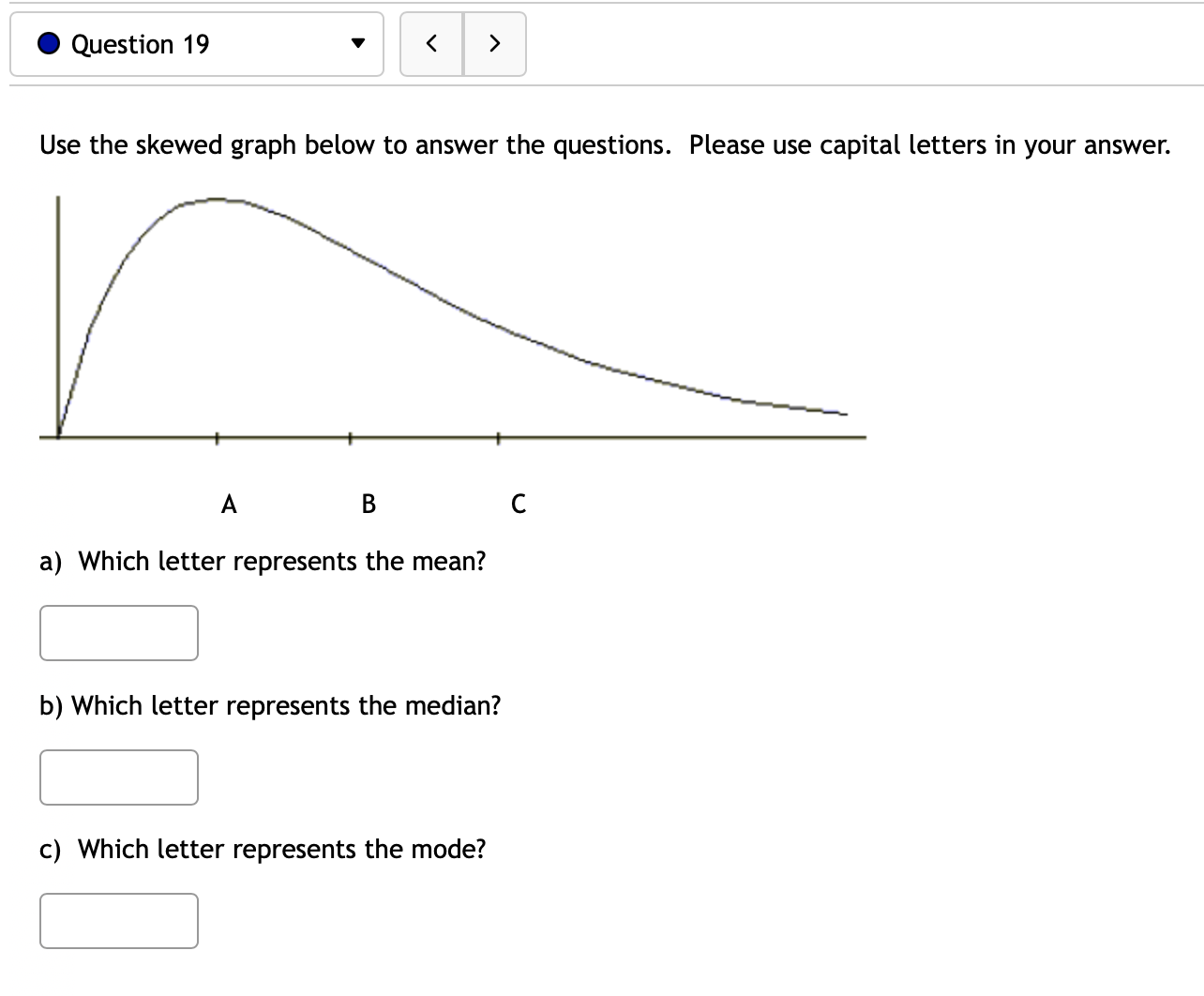Click the answer box for the mode question
Viewport: 1204px width, 996px height.
(x=118, y=920)
